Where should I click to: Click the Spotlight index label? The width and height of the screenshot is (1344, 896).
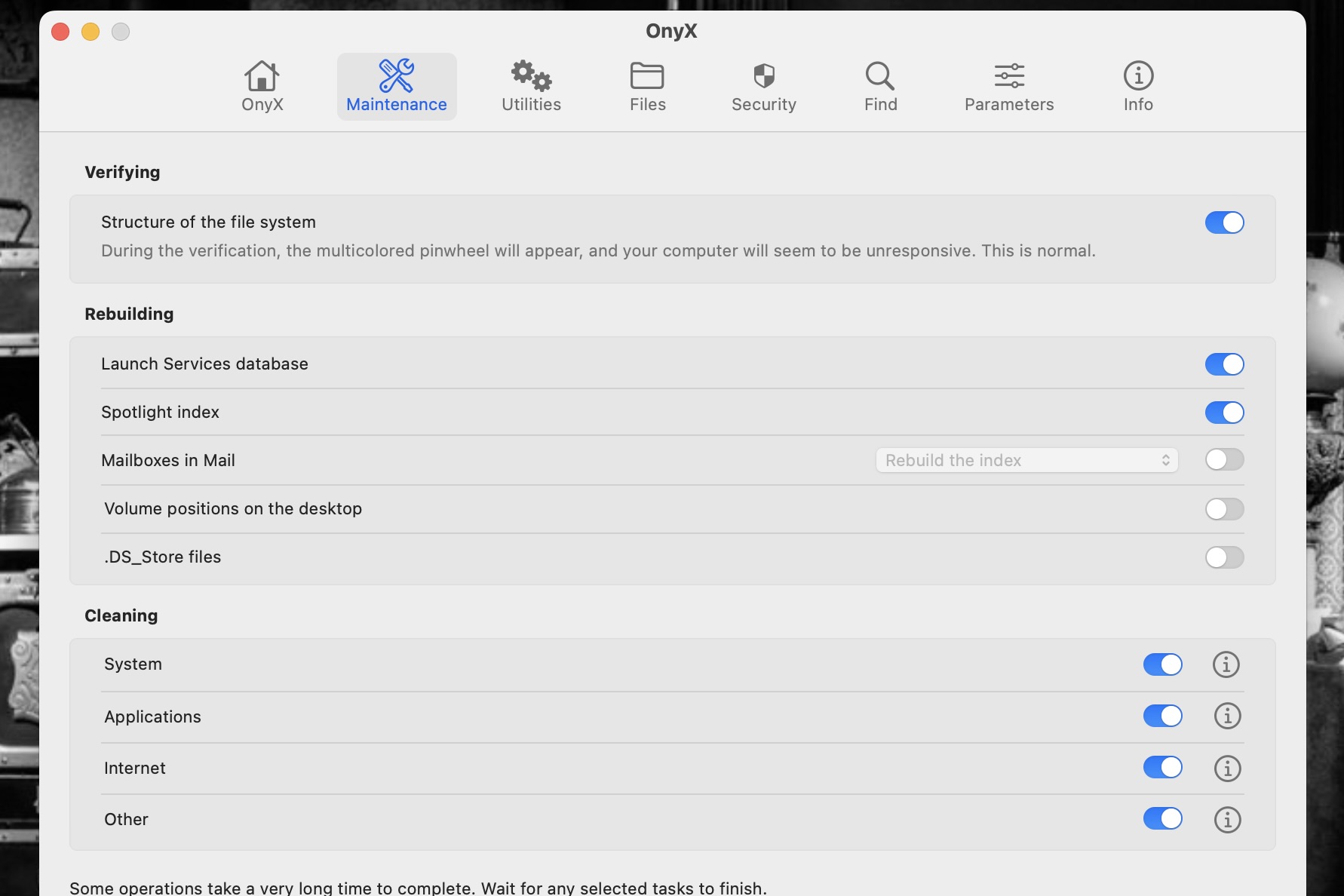pyautogui.click(x=160, y=412)
